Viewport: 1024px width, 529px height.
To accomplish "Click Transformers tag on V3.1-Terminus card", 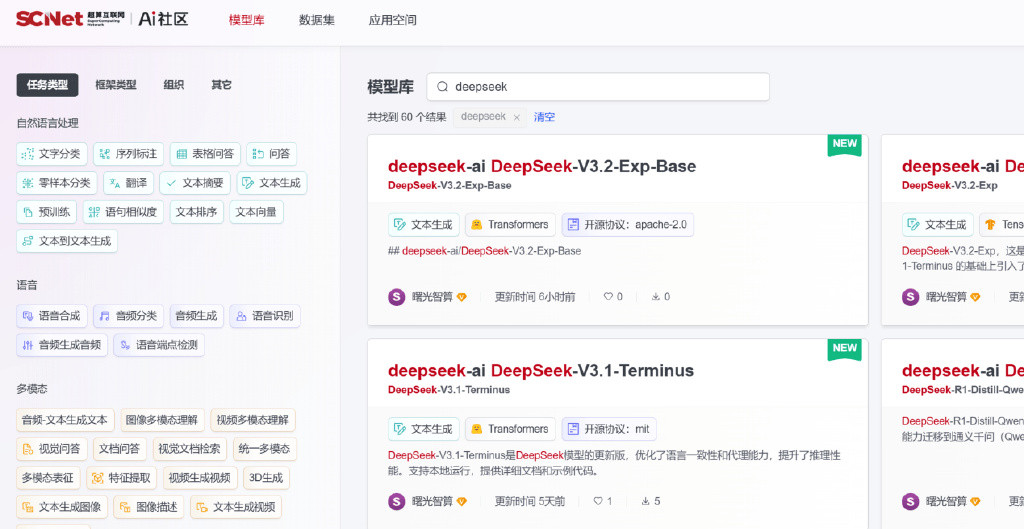I will click(x=510, y=429).
